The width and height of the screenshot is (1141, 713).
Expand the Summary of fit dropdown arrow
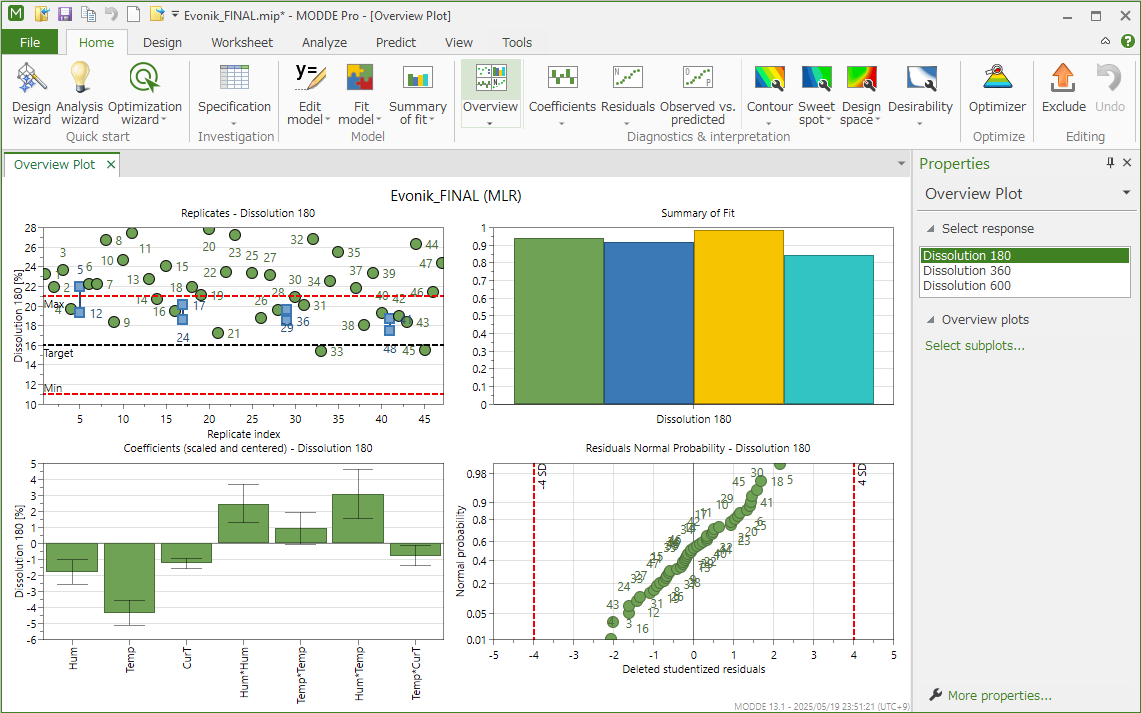432,121
